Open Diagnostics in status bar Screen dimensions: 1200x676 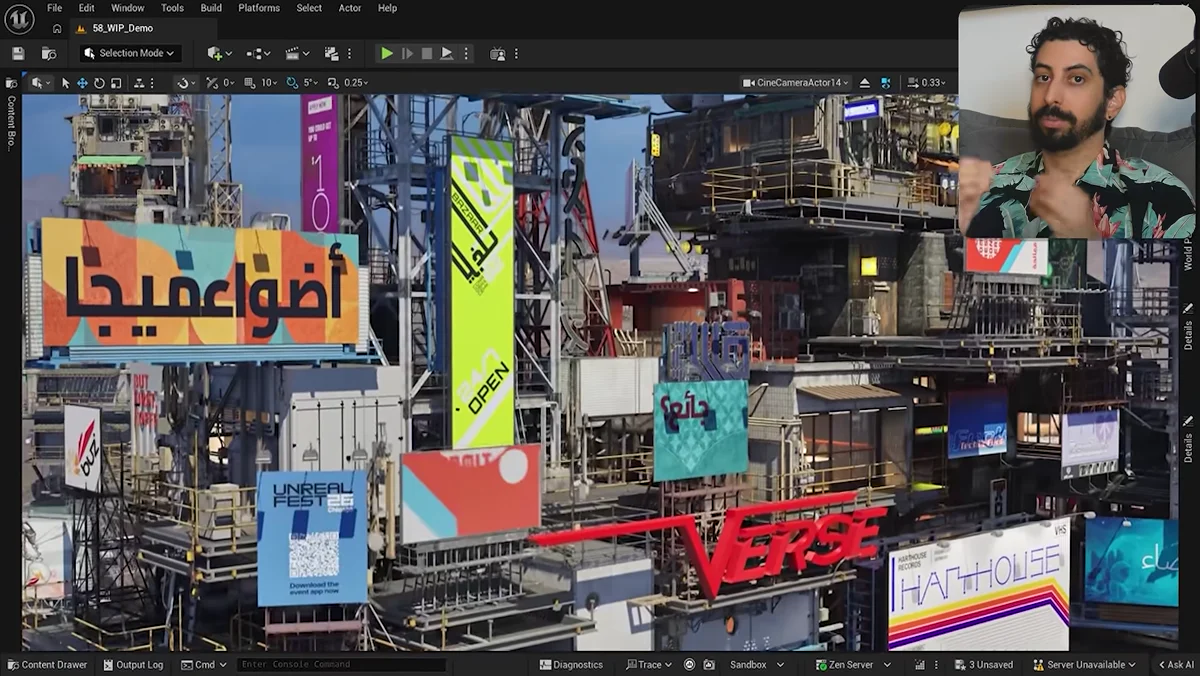[571, 664]
